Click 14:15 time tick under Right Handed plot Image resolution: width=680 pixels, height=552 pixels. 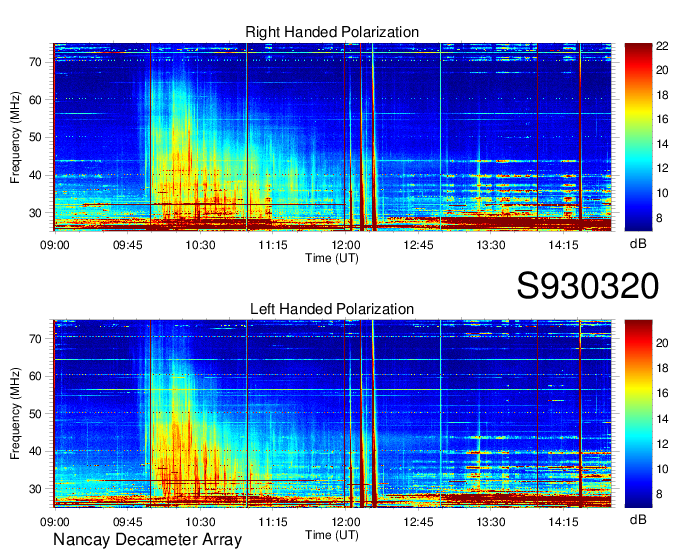[563, 245]
